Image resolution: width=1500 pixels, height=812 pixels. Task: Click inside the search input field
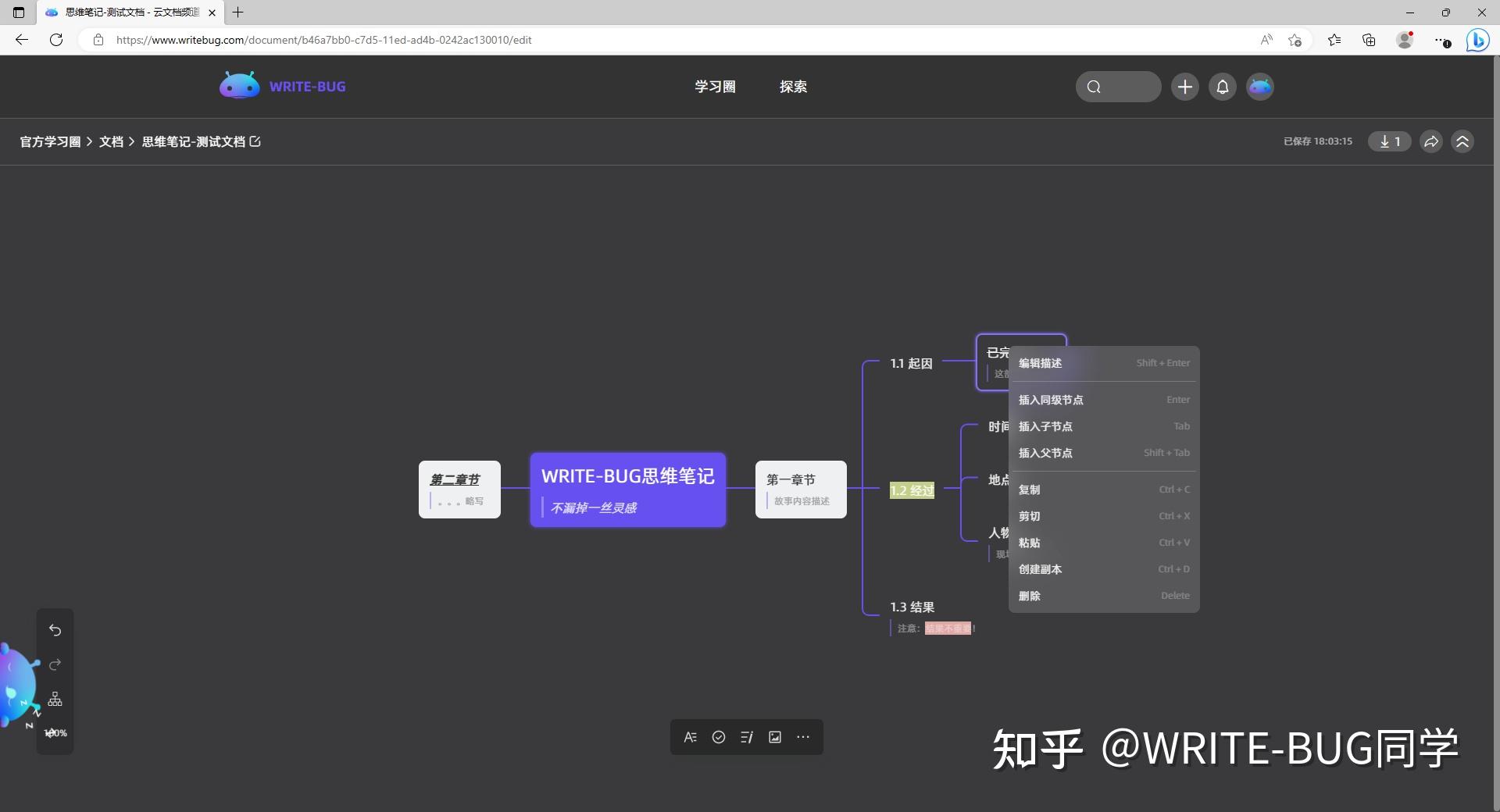click(x=1125, y=87)
